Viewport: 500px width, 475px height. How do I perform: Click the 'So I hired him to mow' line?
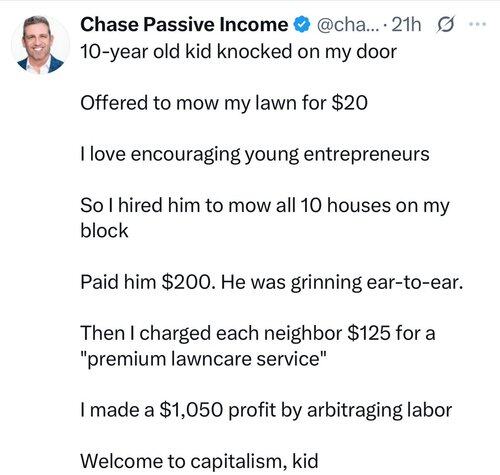tap(265, 206)
